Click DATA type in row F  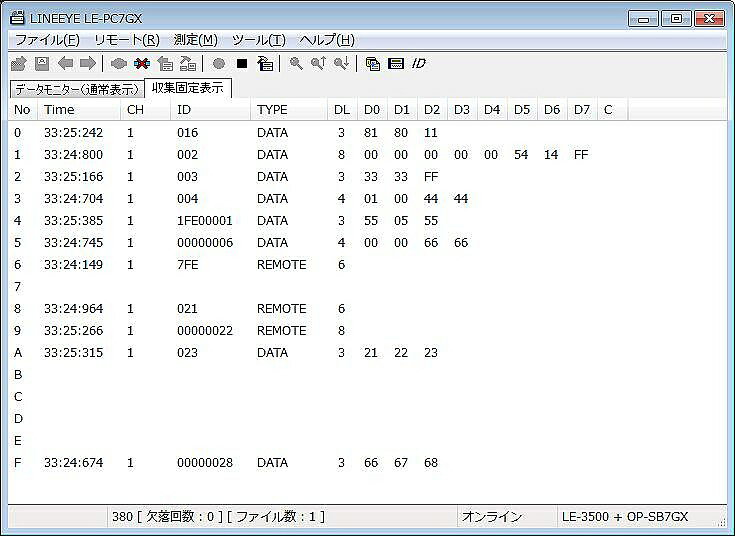pyautogui.click(x=272, y=463)
